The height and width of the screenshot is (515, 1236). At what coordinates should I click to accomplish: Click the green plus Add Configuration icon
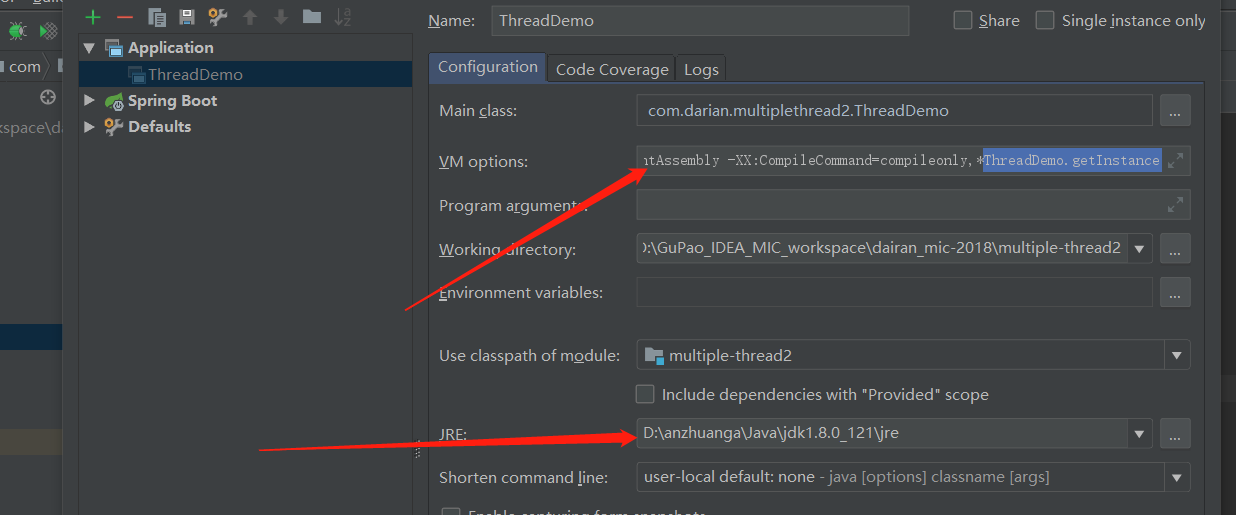[93, 16]
